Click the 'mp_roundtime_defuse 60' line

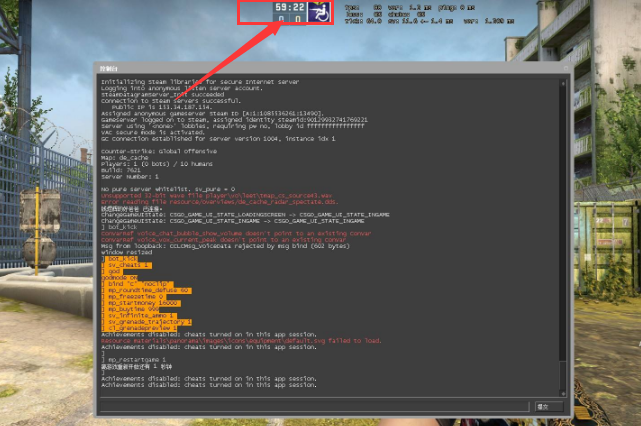[146, 290]
